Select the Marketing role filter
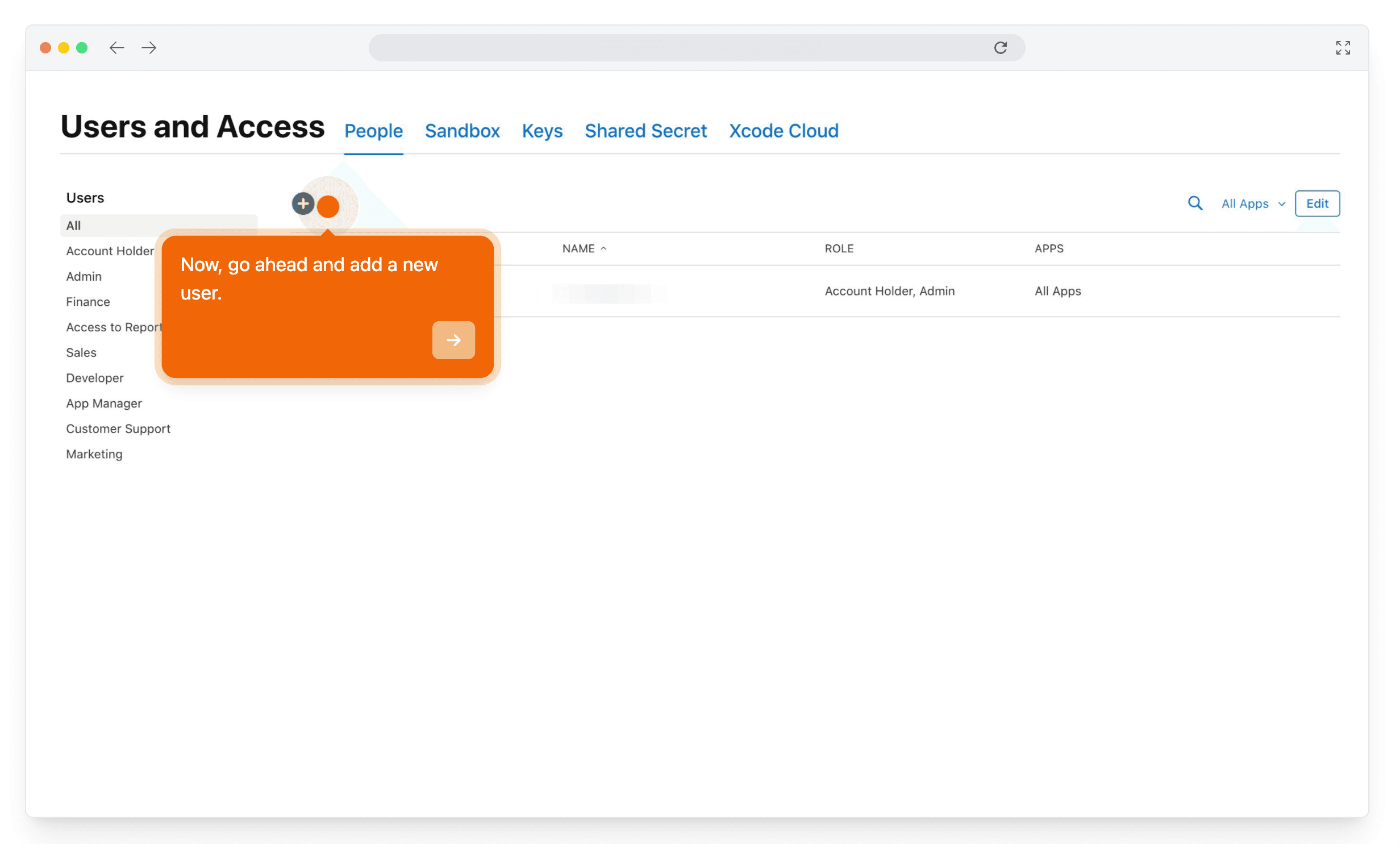This screenshot has width=1400, height=844. point(94,454)
